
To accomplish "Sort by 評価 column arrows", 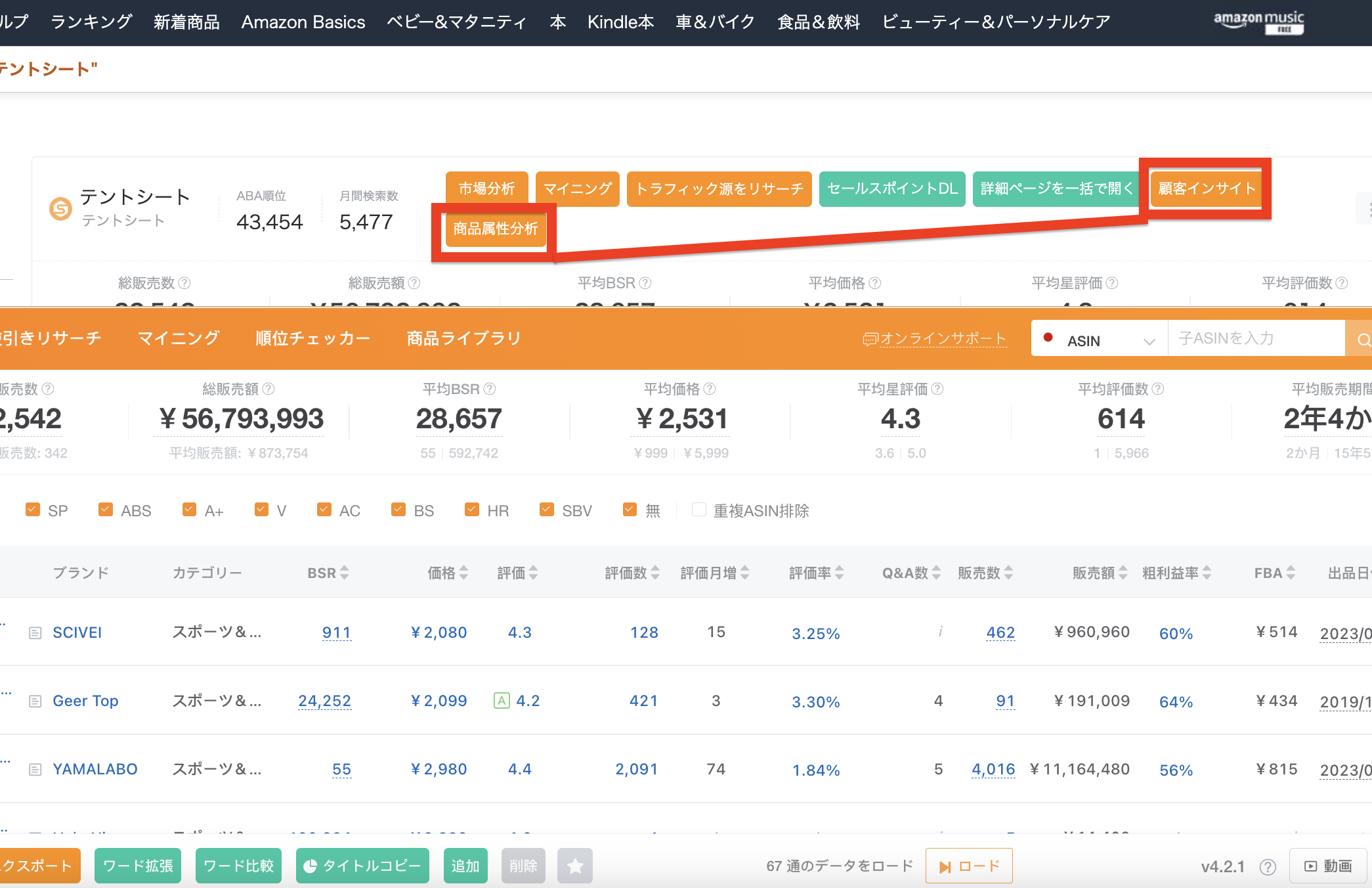I will (x=534, y=573).
